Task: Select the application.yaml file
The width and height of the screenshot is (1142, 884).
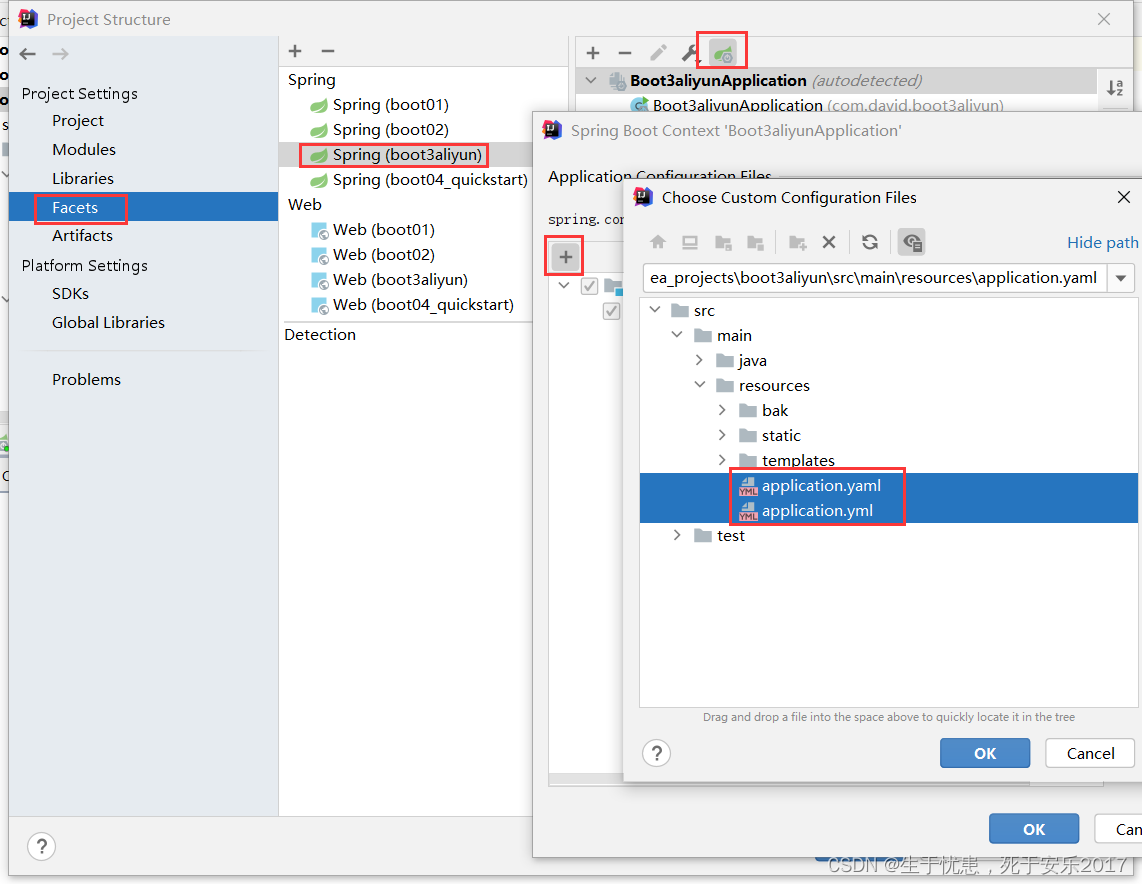Action: click(x=889, y=486)
